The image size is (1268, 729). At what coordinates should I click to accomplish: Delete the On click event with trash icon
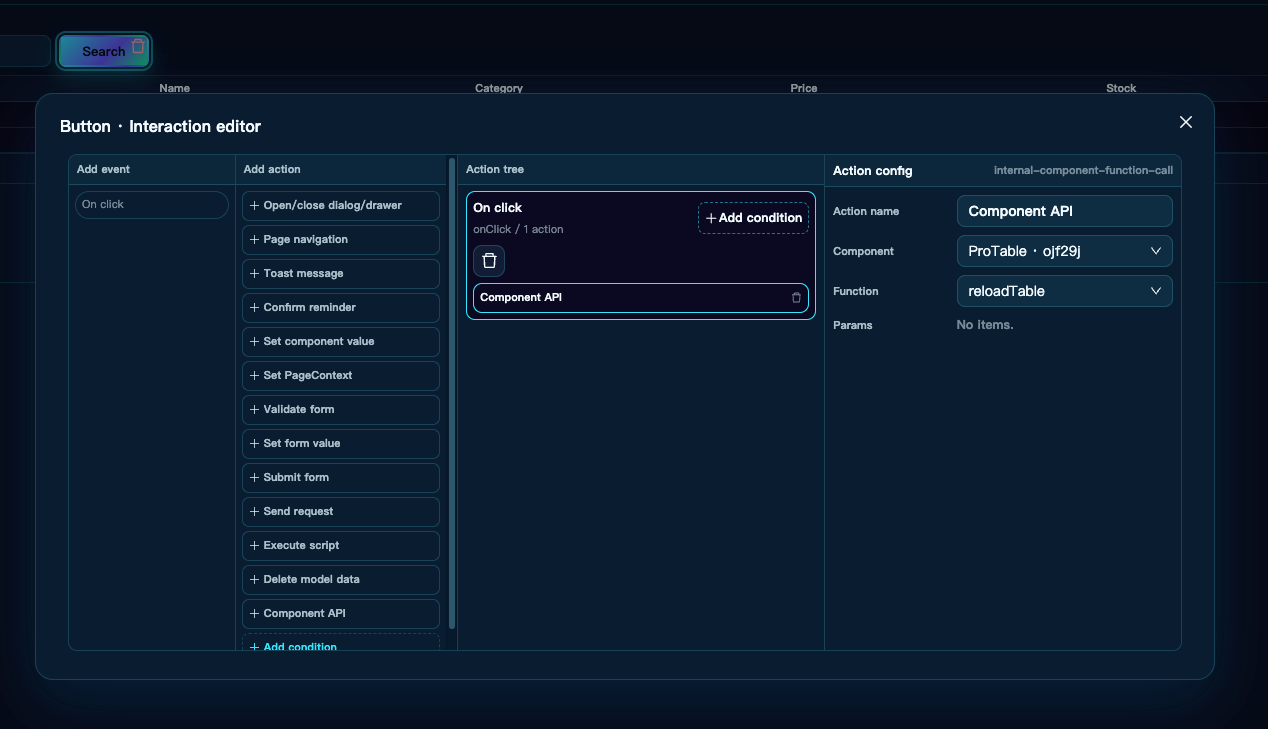(489, 261)
